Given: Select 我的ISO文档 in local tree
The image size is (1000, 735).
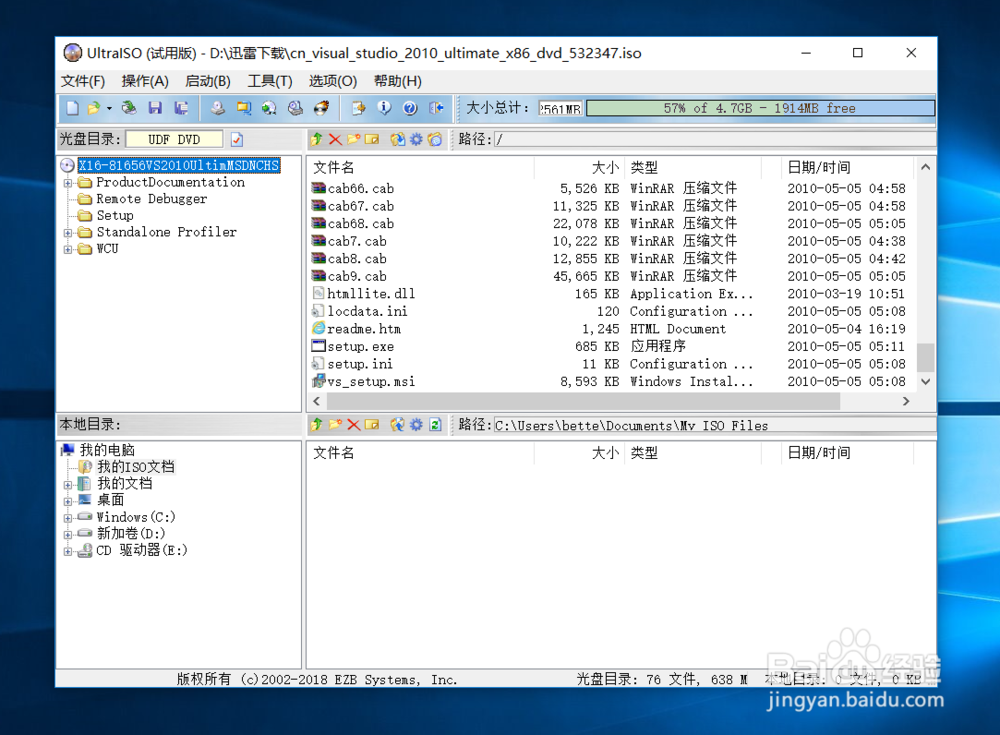Looking at the screenshot, I should 135,467.
